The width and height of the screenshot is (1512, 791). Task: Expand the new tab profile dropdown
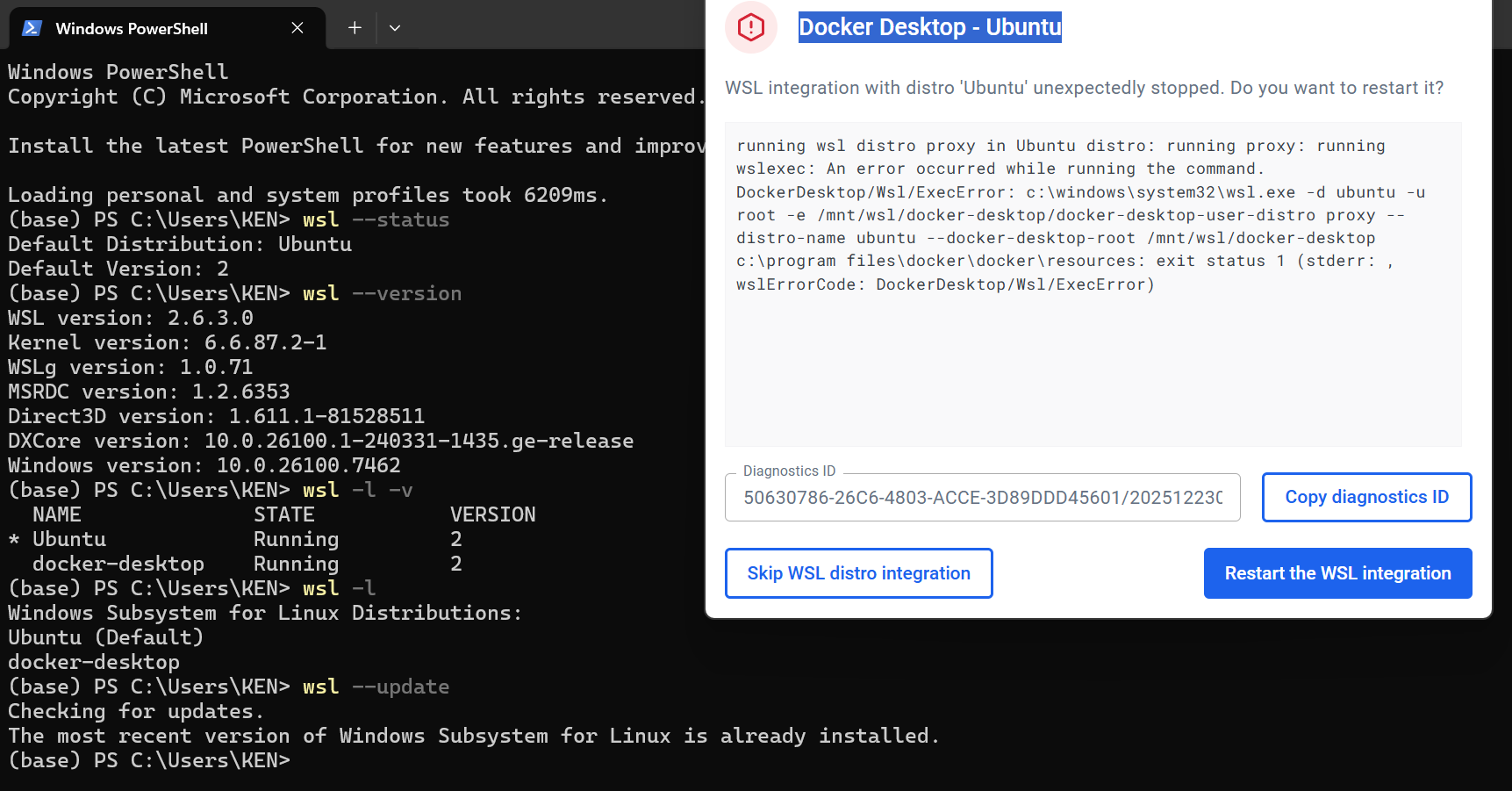pyautogui.click(x=395, y=28)
